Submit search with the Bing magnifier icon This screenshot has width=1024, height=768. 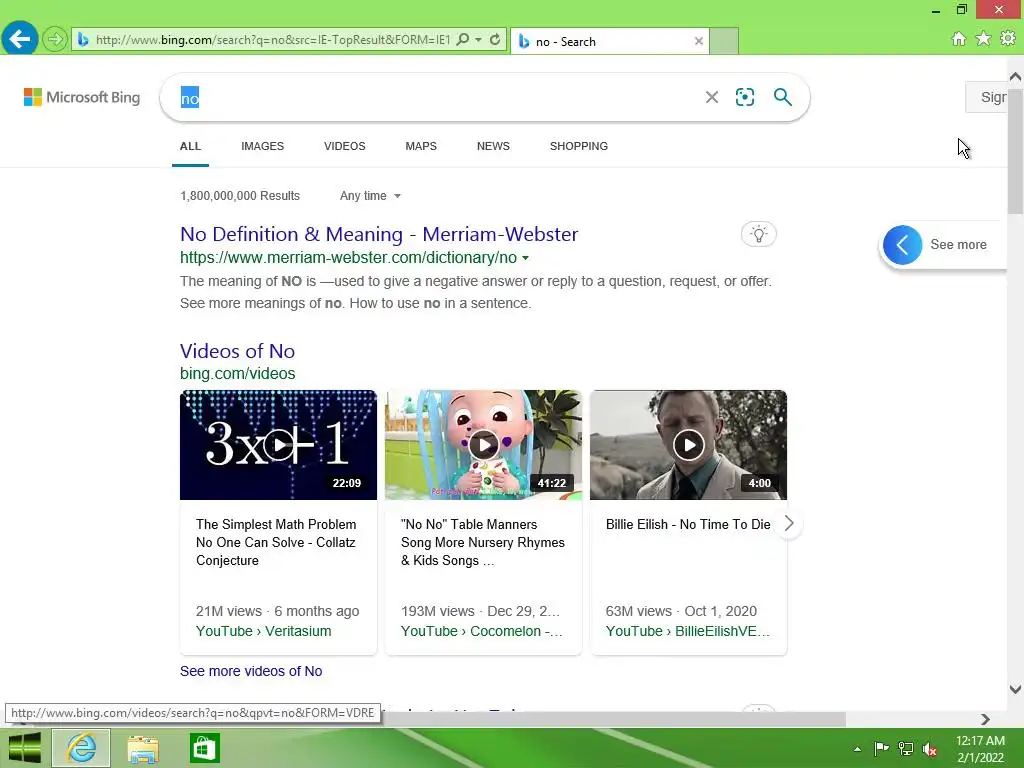[782, 97]
